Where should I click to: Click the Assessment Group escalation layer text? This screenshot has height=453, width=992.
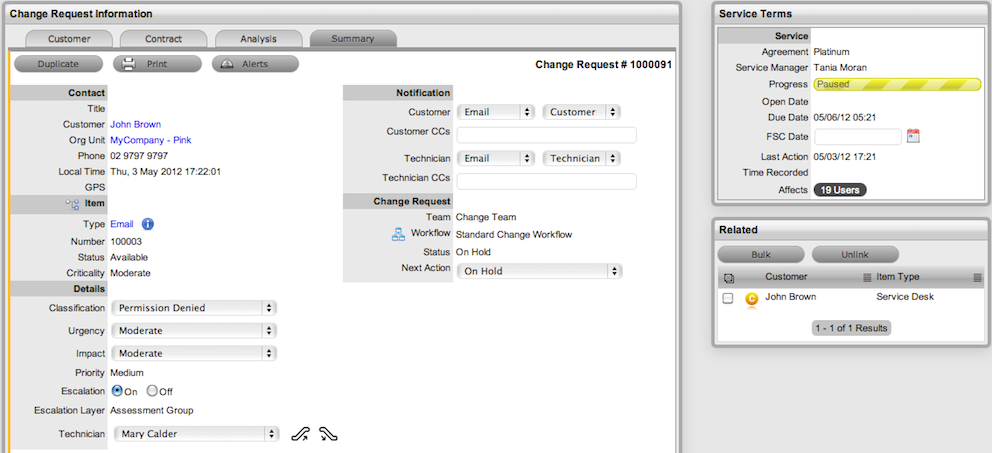152,411
